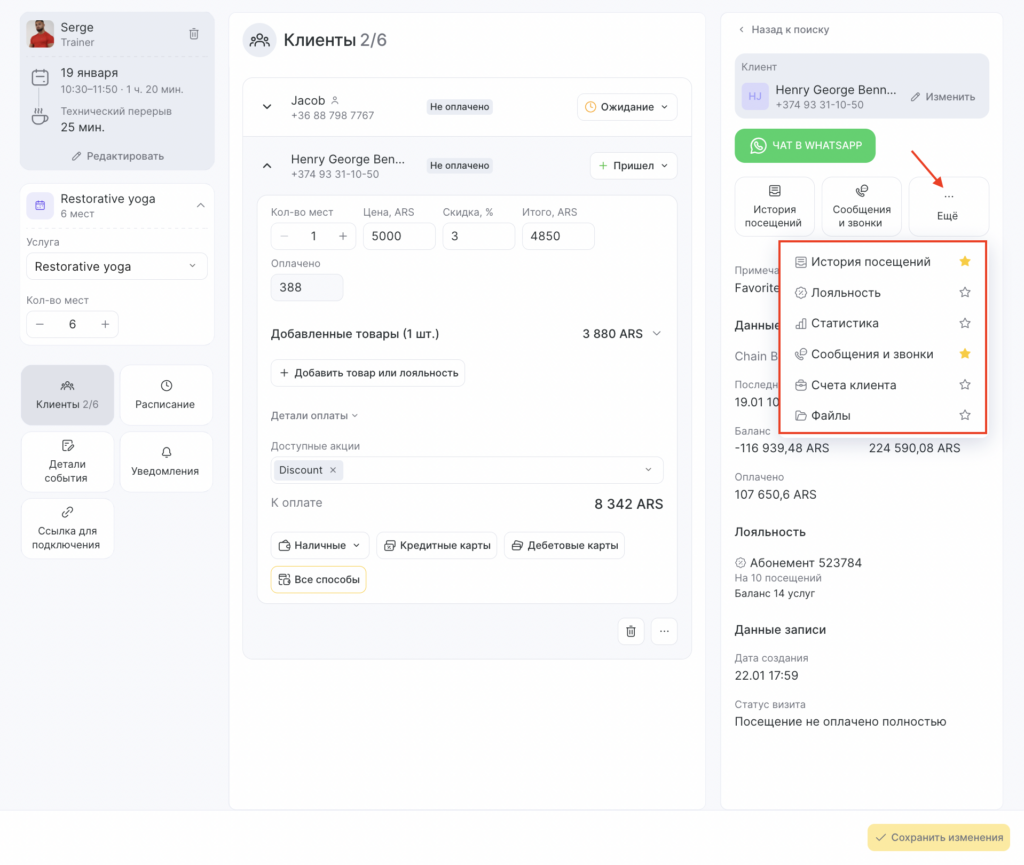Open the Уведомления bell tile
The image size is (1024, 865).
click(x=166, y=461)
